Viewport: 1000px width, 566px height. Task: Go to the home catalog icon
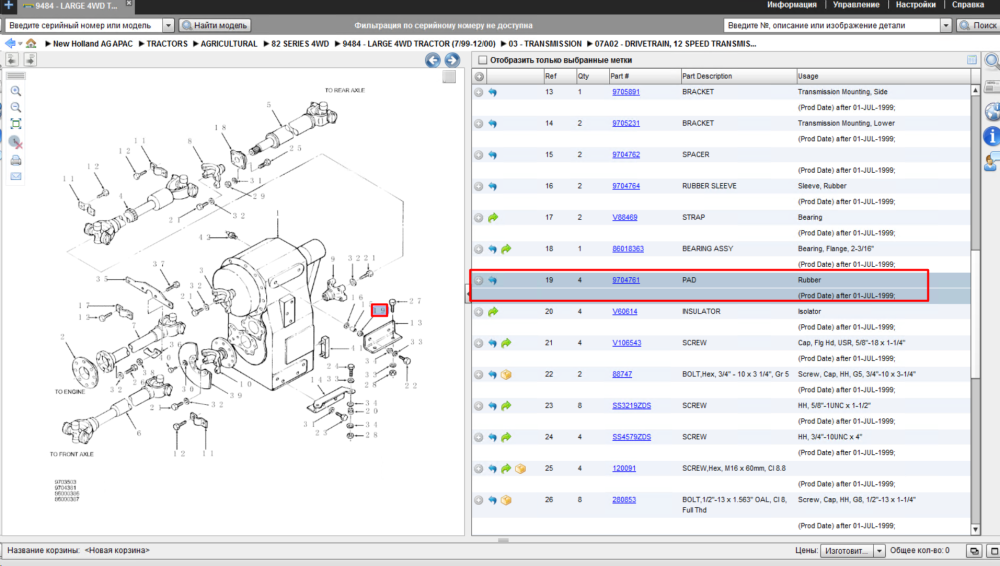[x=31, y=43]
